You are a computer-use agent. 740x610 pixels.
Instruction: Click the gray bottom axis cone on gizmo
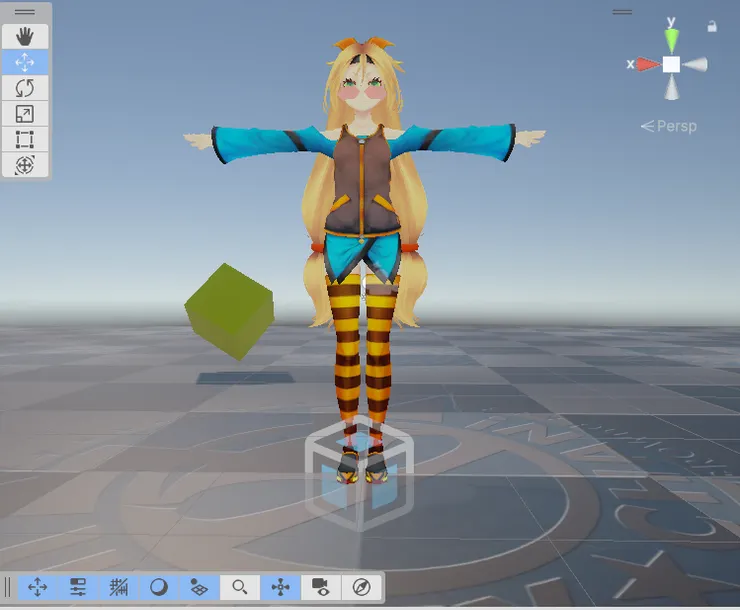(672, 87)
